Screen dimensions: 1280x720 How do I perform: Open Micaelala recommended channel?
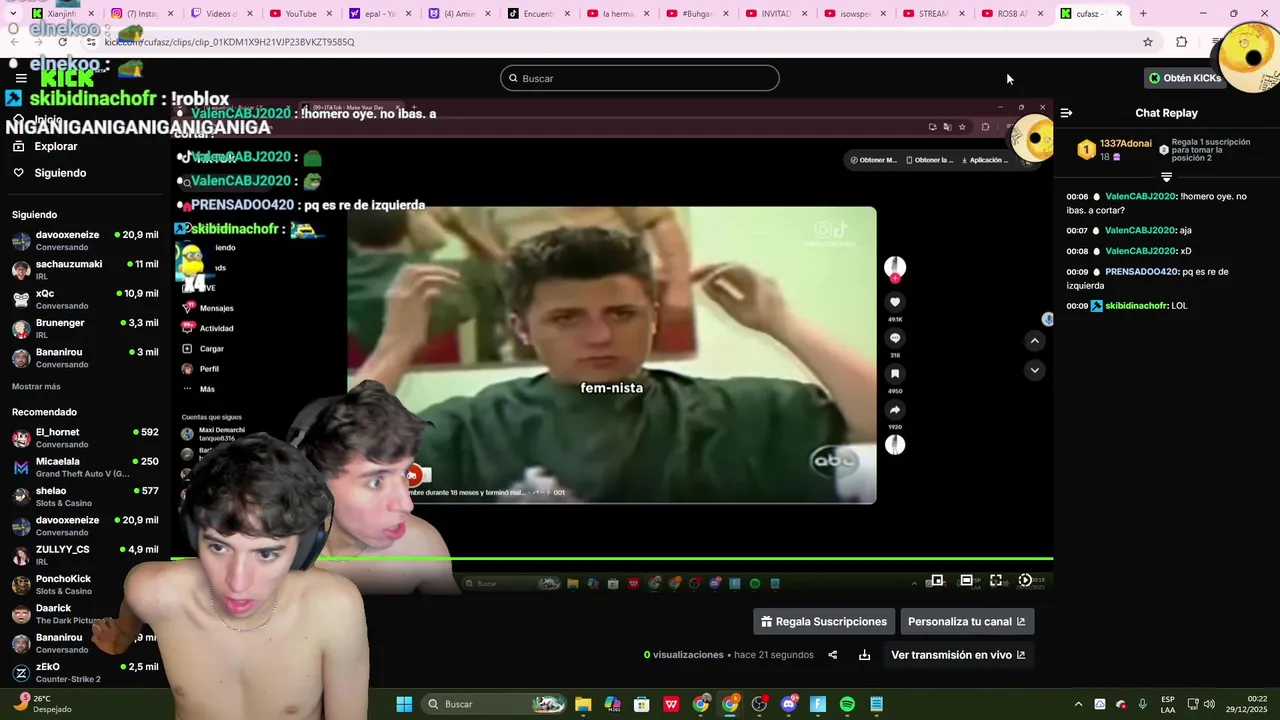85,467
